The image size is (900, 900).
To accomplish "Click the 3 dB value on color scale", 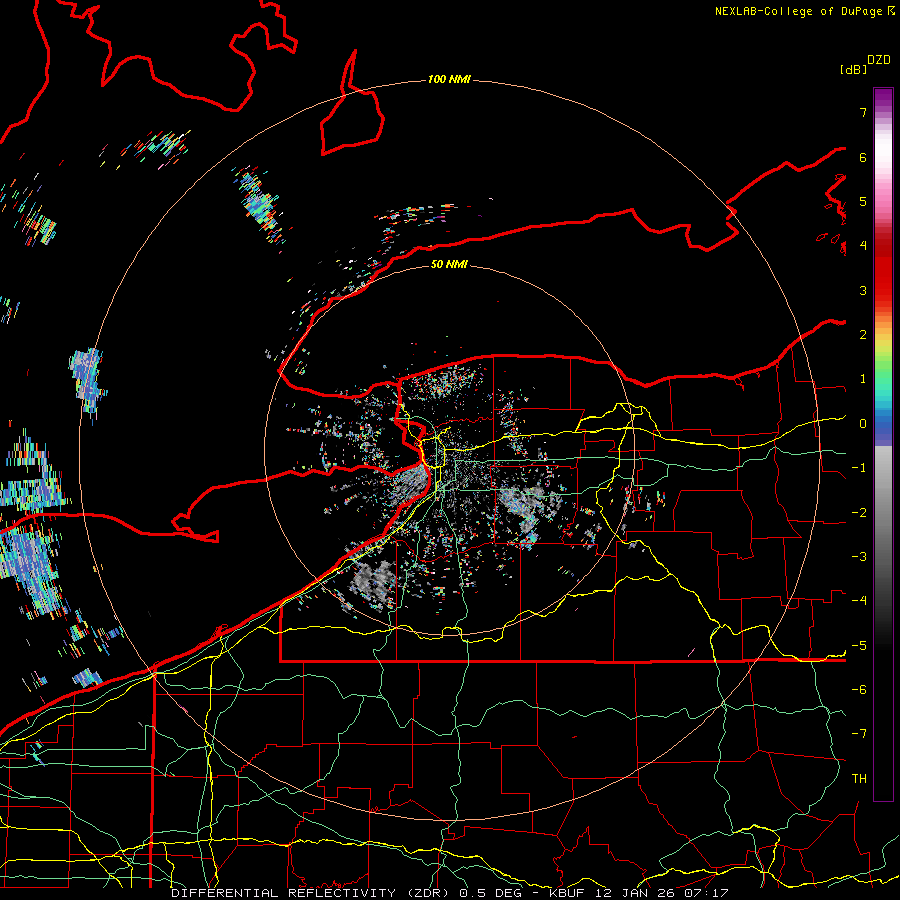I will [863, 290].
